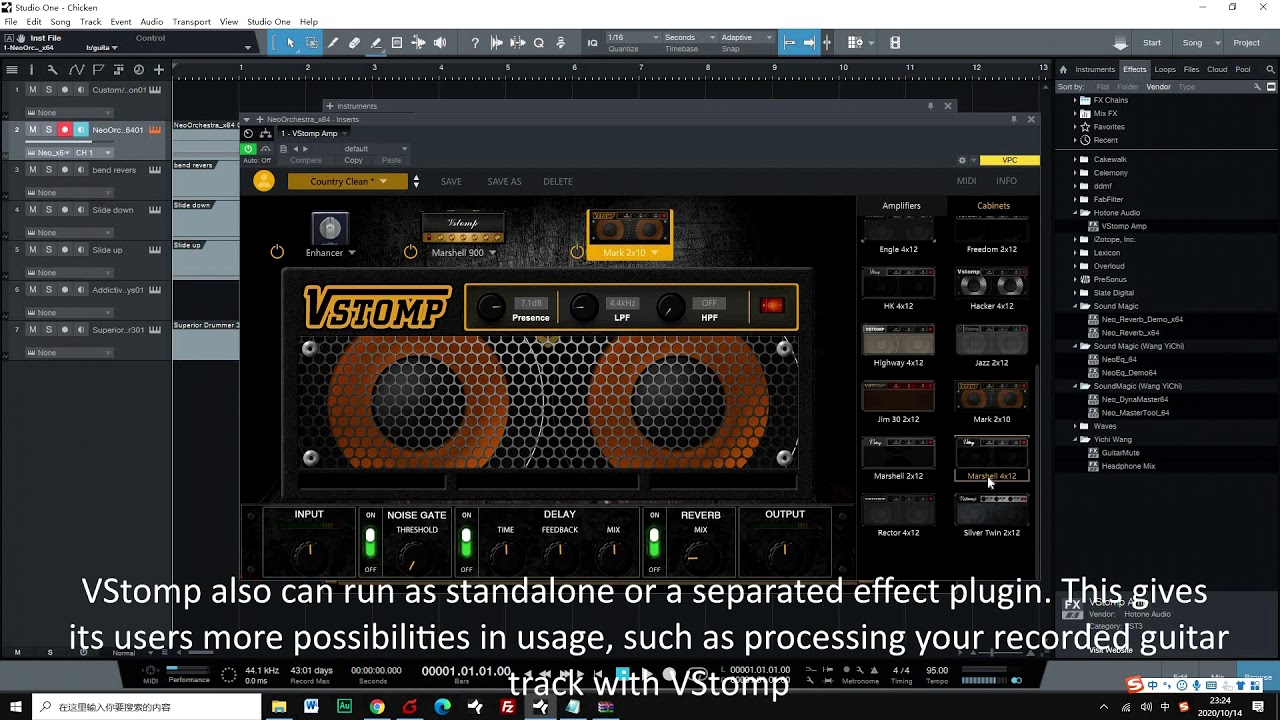Activate the Listen (speaker) tool
This screenshot has height=720, width=1280.
[x=440, y=43]
